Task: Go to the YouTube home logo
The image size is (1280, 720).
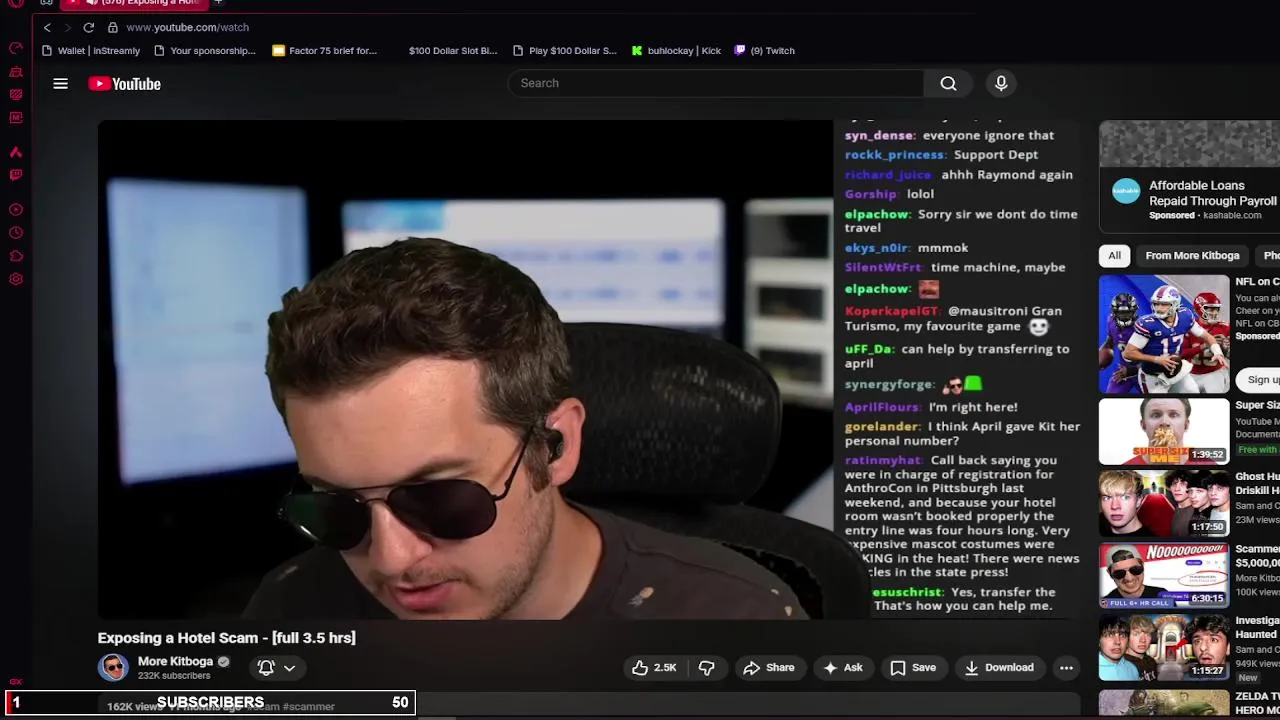Action: click(x=124, y=84)
